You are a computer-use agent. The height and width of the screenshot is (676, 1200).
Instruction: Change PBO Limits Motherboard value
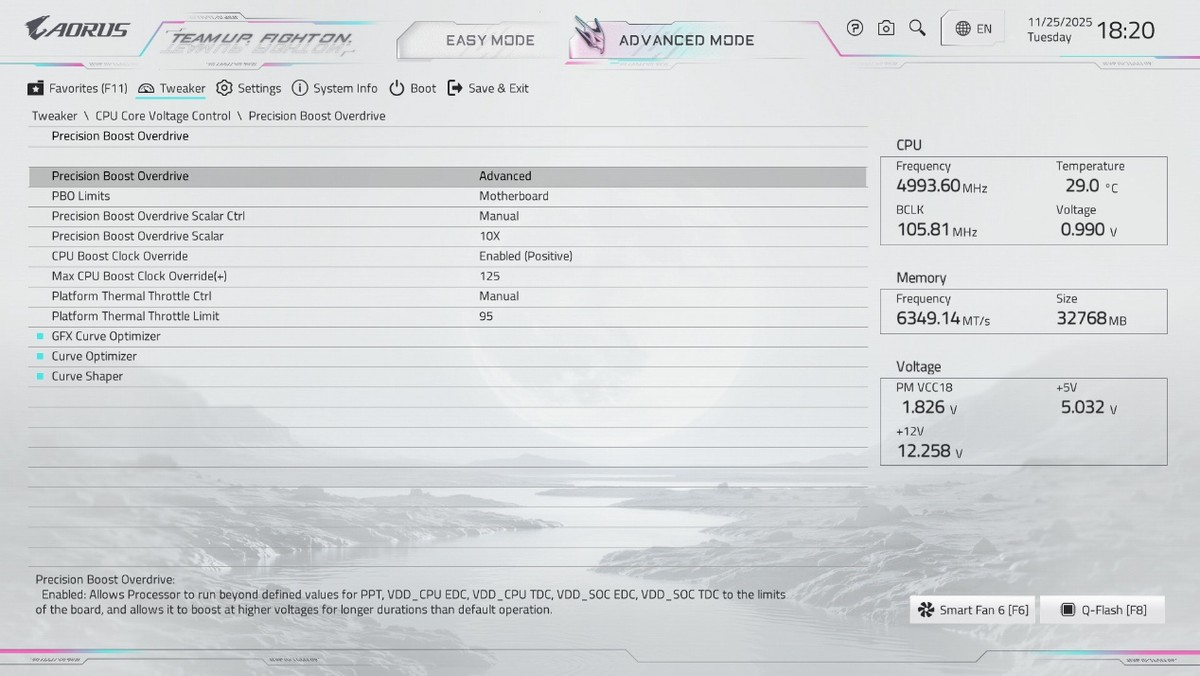tap(514, 196)
